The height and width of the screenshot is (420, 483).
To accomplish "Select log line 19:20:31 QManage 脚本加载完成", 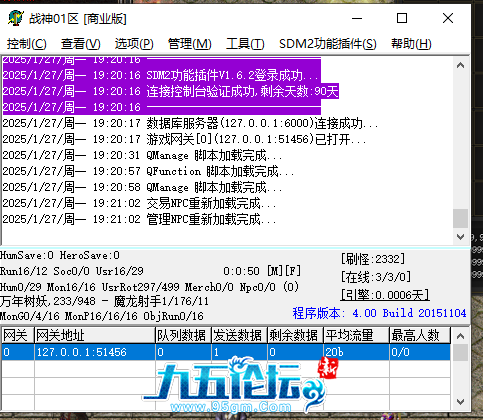I will [142, 155].
